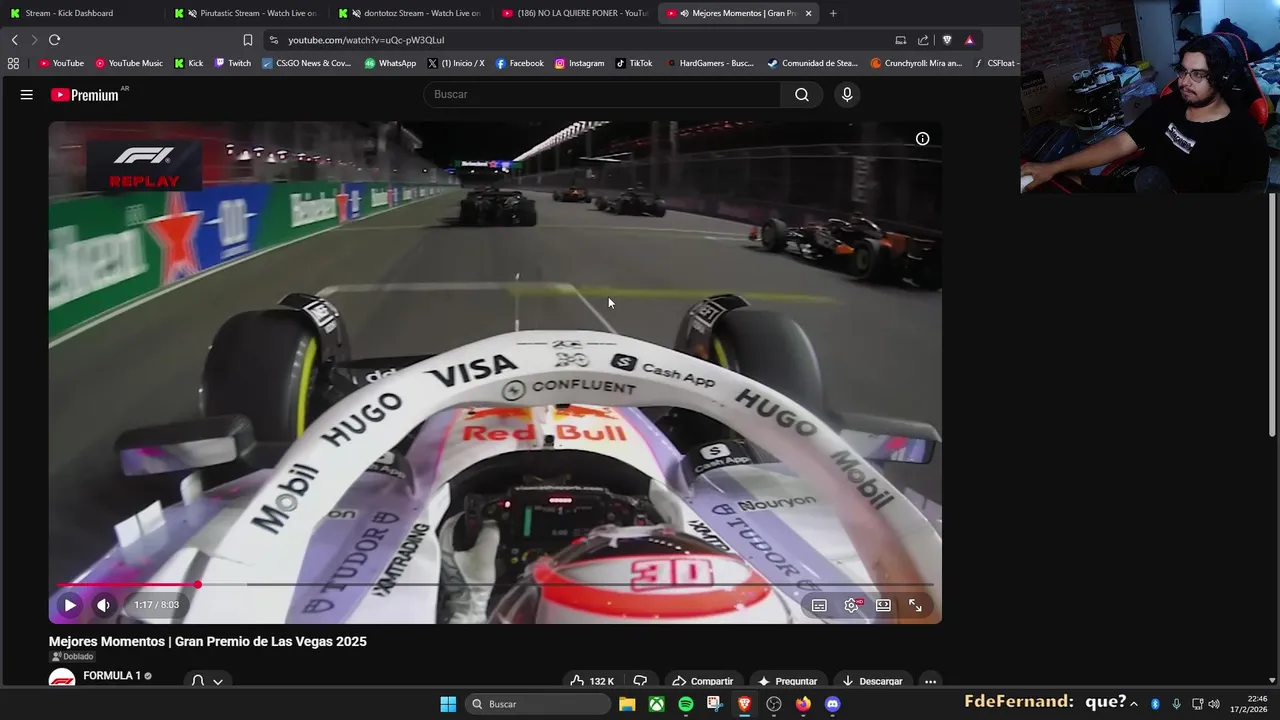Click the Brave Rewards triangle icon
Viewport: 1280px width, 720px height.
969,40
